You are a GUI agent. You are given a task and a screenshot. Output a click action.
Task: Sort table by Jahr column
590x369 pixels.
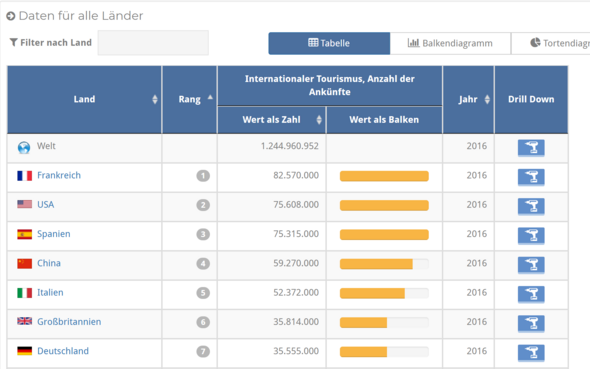pyautogui.click(x=487, y=99)
